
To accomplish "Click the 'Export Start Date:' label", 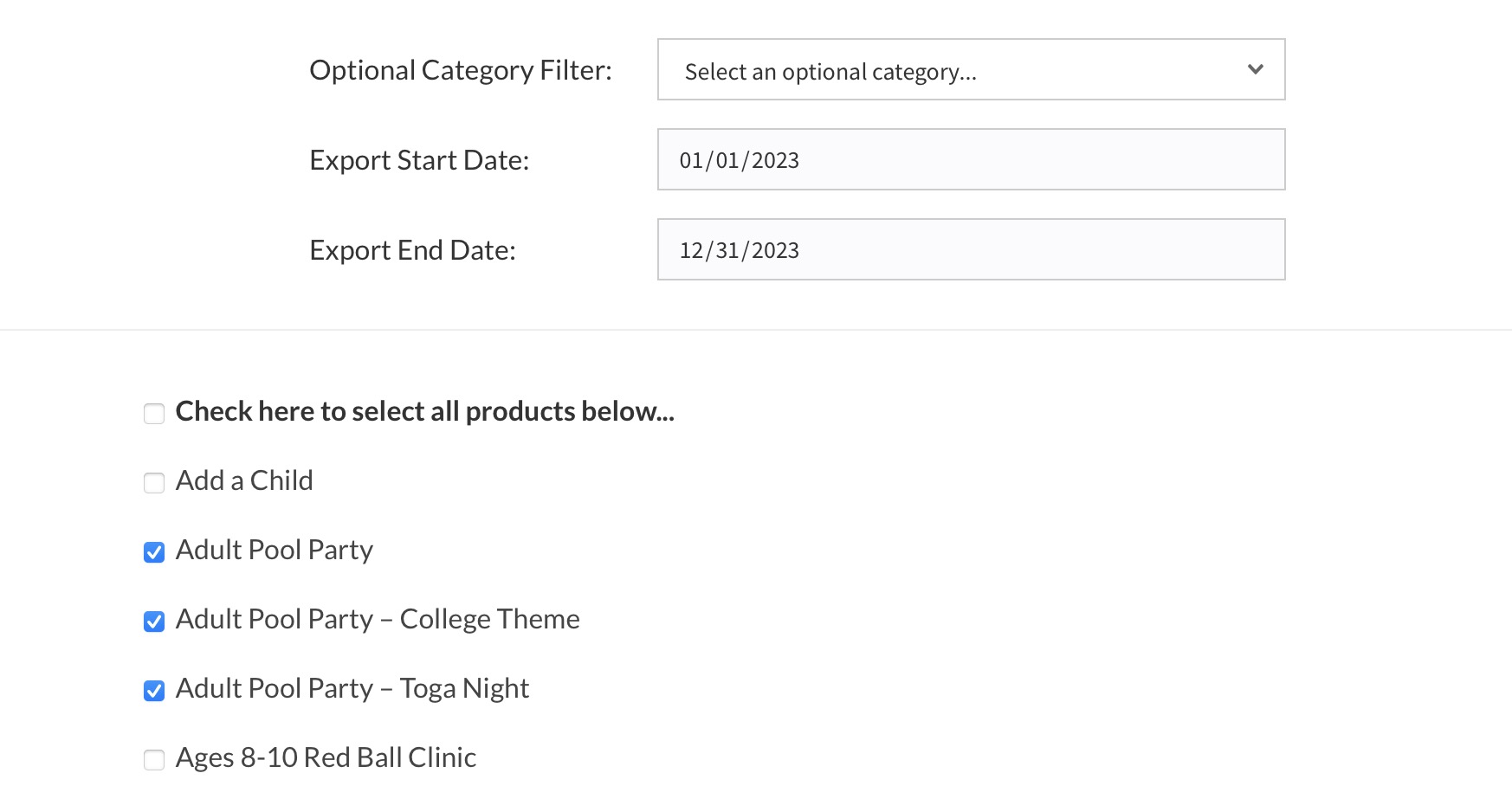I will click(x=419, y=160).
